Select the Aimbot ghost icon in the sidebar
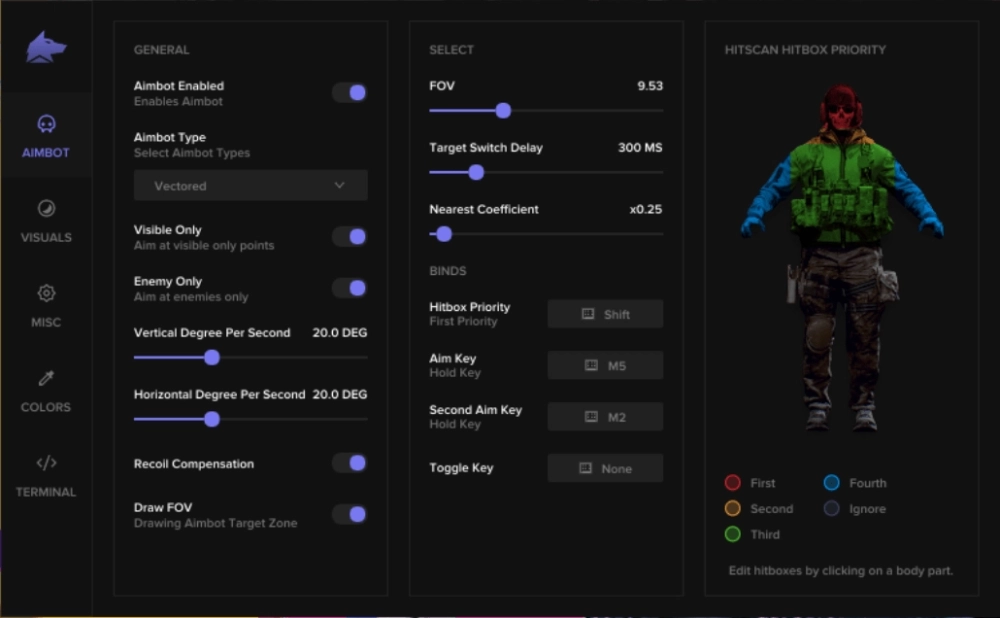1000x618 pixels. tap(45, 122)
